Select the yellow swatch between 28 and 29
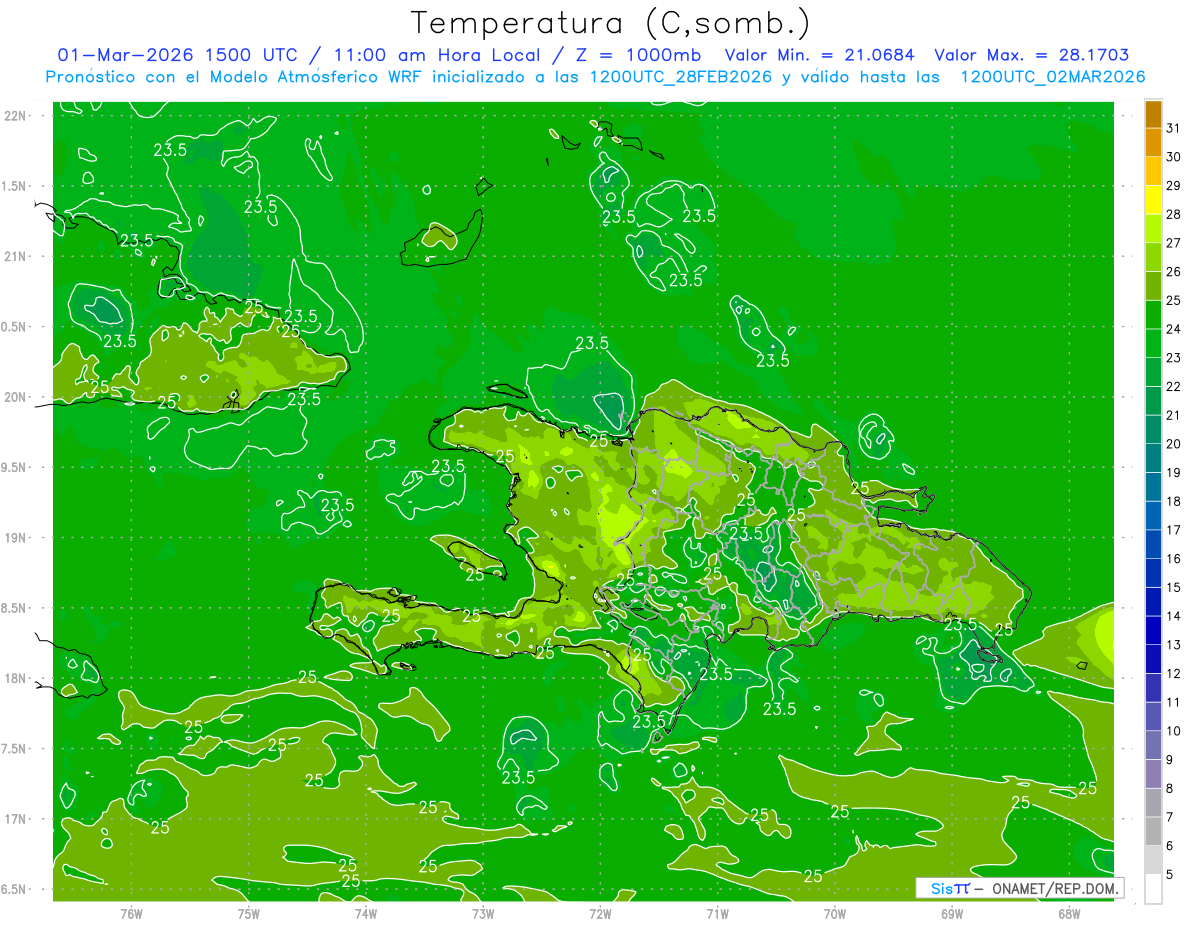This screenshot has height=927, width=1200. [1153, 199]
